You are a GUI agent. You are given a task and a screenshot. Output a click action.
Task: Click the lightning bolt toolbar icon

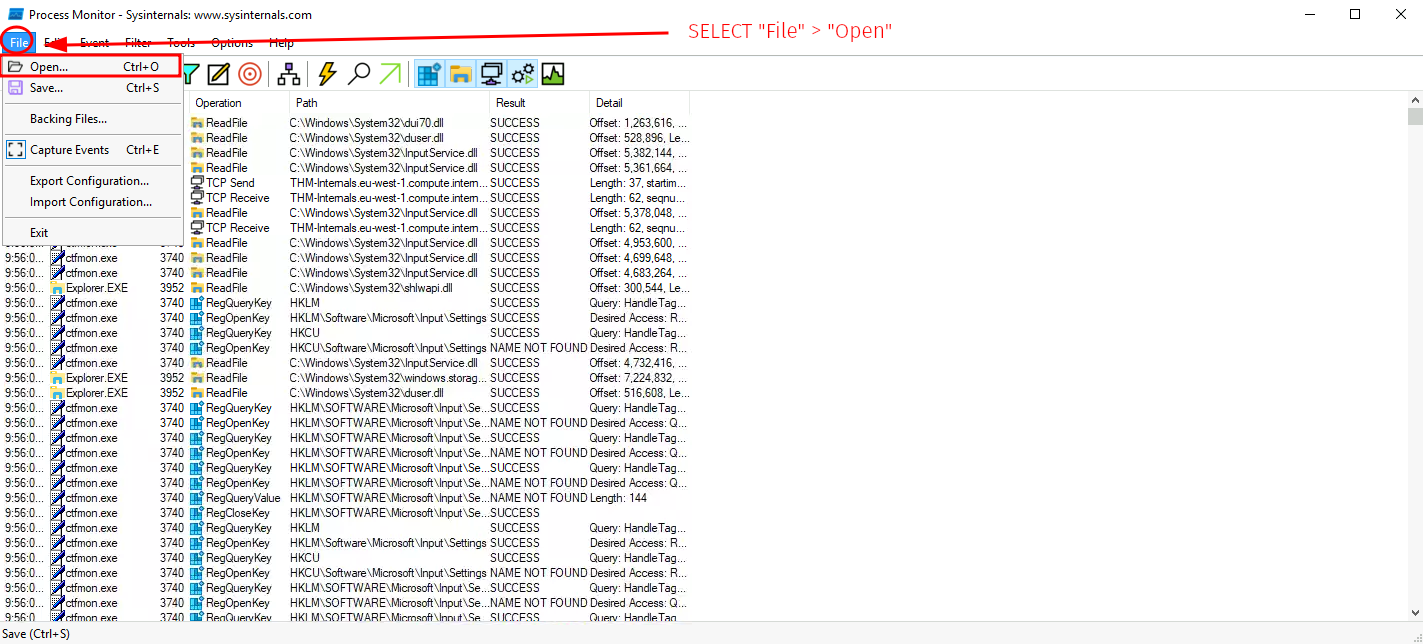[328, 74]
